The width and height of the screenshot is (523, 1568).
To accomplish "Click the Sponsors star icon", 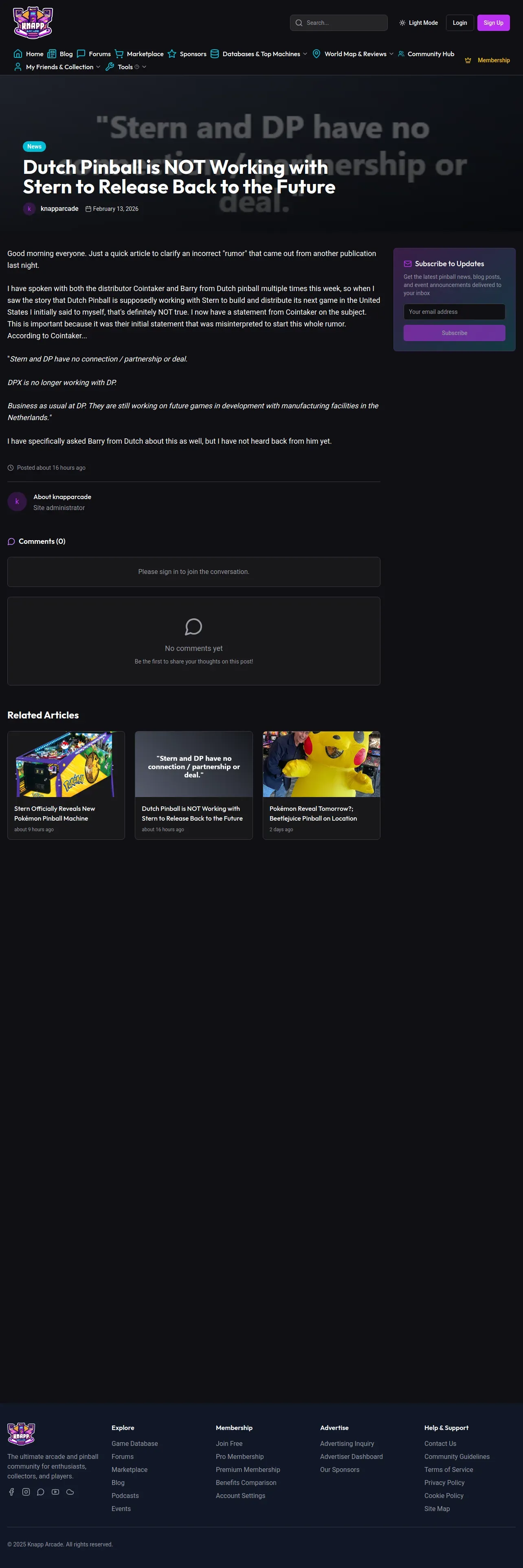I will (x=172, y=54).
